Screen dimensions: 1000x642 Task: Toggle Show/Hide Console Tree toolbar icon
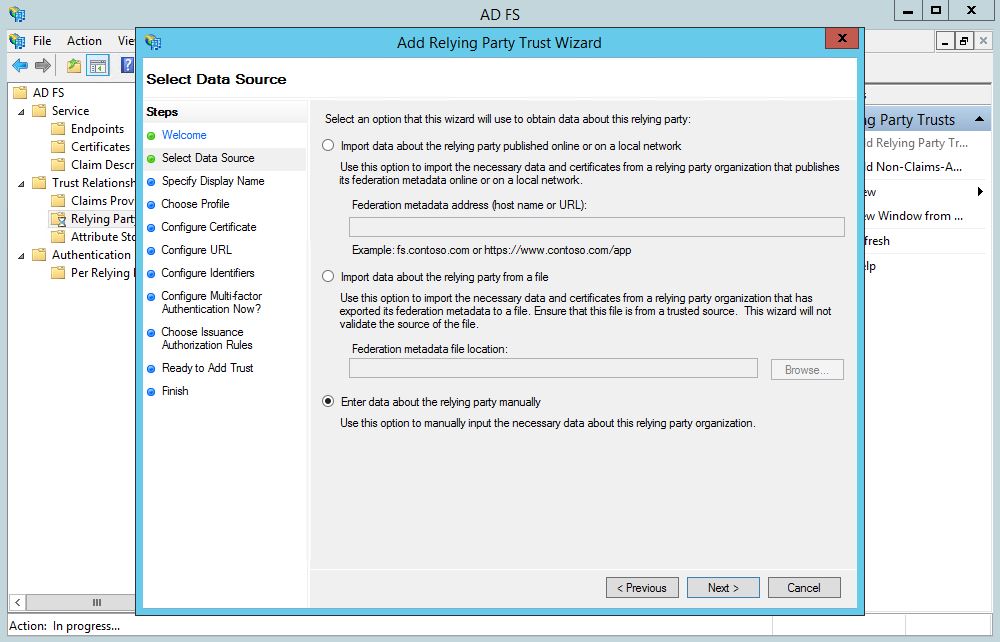point(97,66)
